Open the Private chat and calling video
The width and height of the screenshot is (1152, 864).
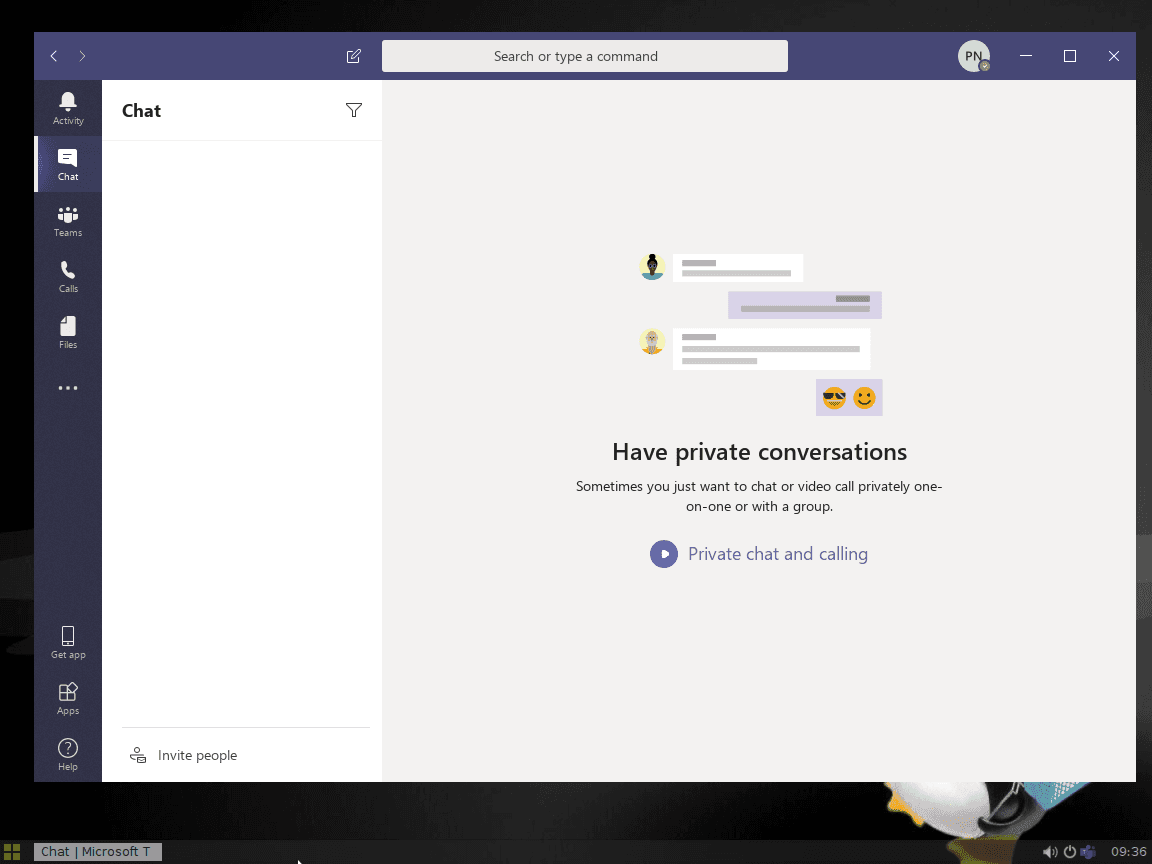coord(759,553)
